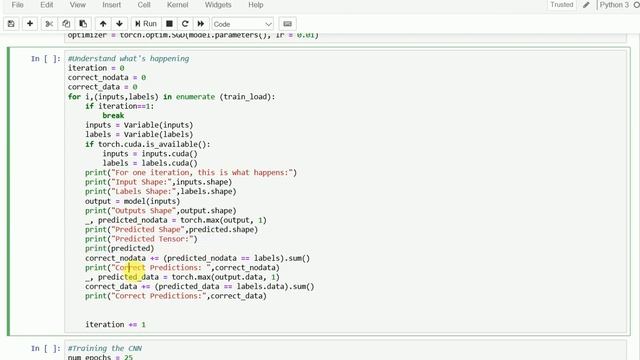This screenshot has height=360, width=640.
Task: Click the for loop enumerate(train_load) line
Action: coord(171,97)
